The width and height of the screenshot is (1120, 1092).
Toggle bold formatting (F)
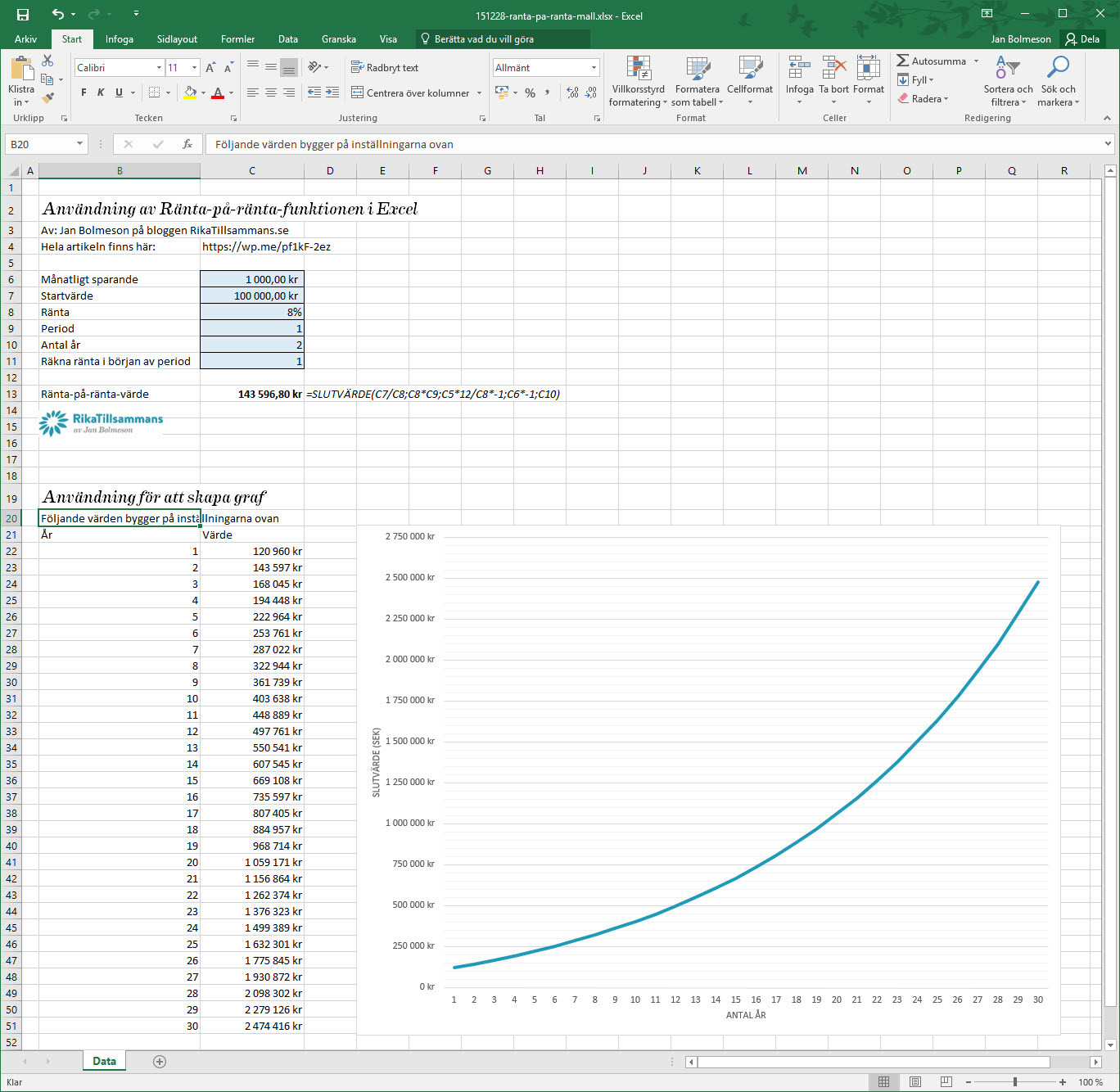pos(84,93)
